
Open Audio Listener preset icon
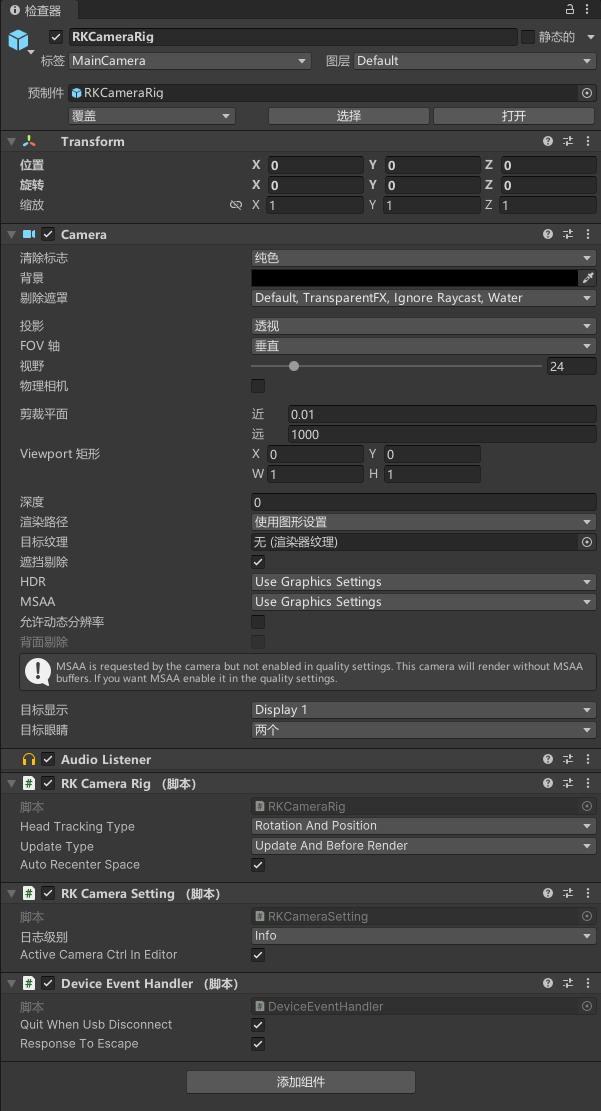click(x=568, y=759)
